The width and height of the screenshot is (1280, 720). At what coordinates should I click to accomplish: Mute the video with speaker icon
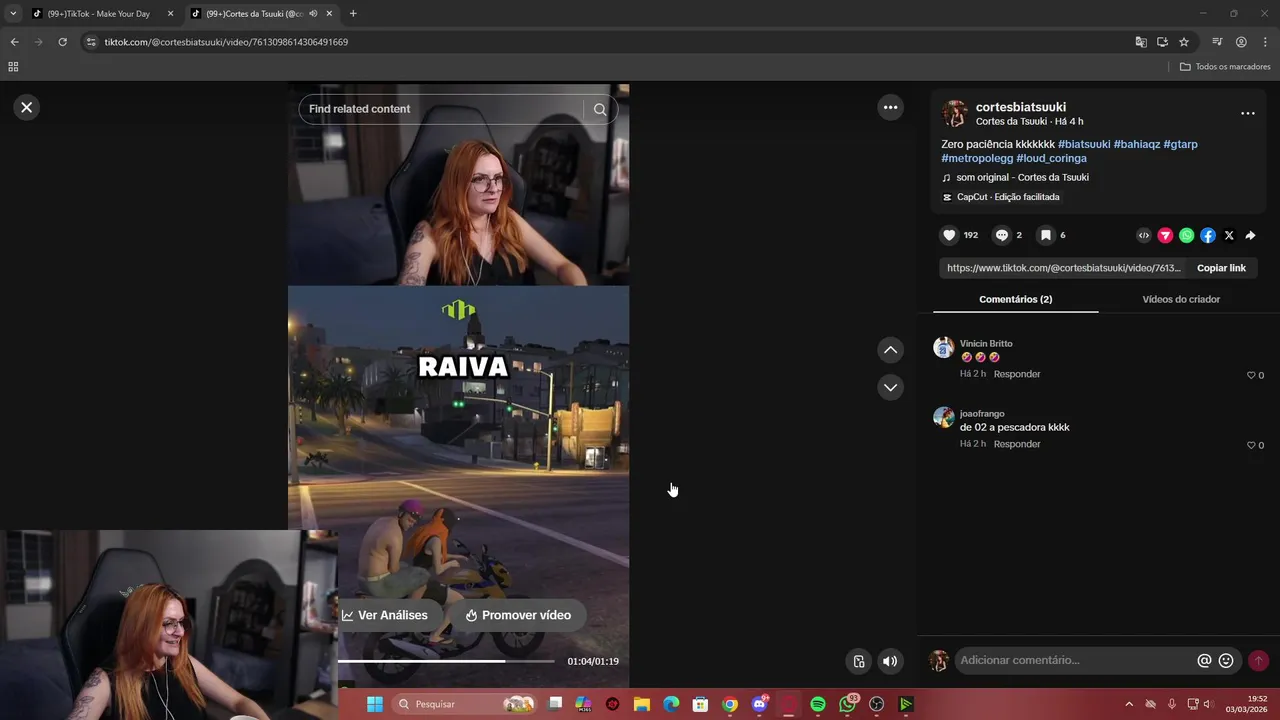pos(889,661)
